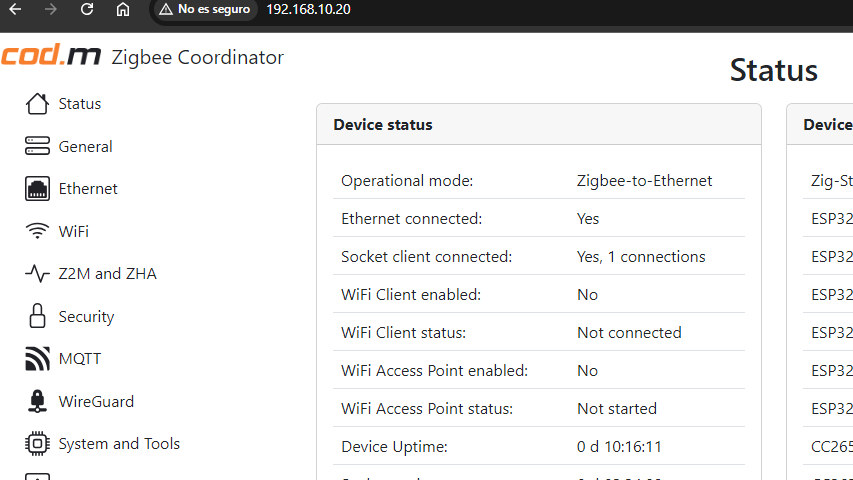Open the Ethernet menu entry

88,189
